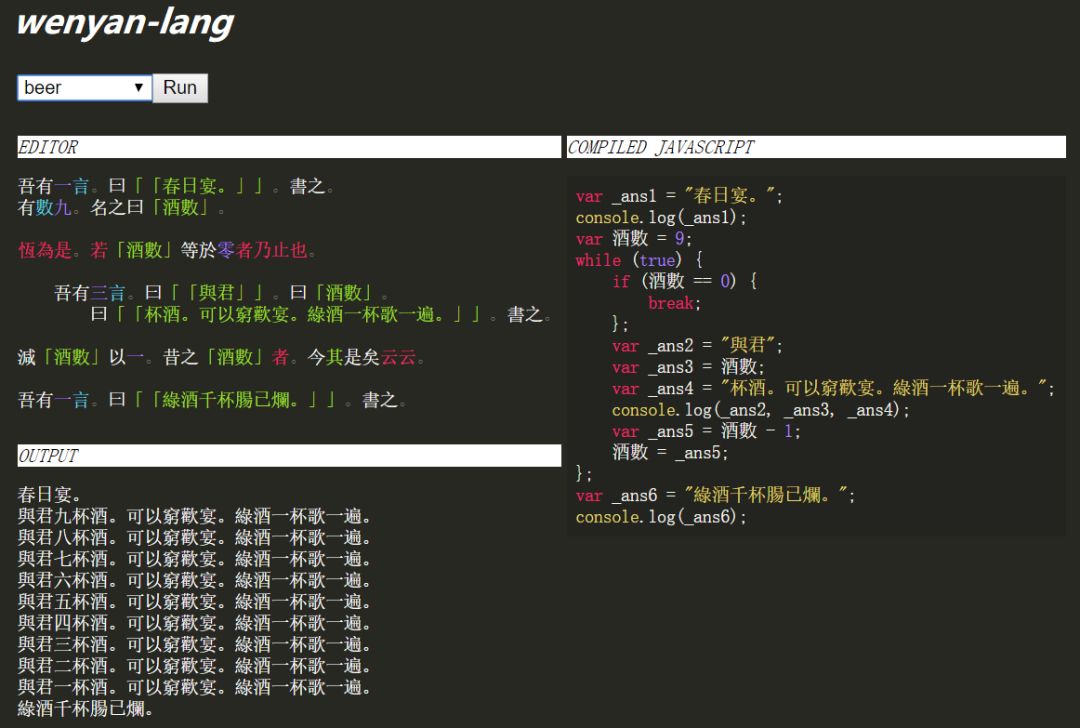
Task: Click the Run button
Action: (180, 88)
